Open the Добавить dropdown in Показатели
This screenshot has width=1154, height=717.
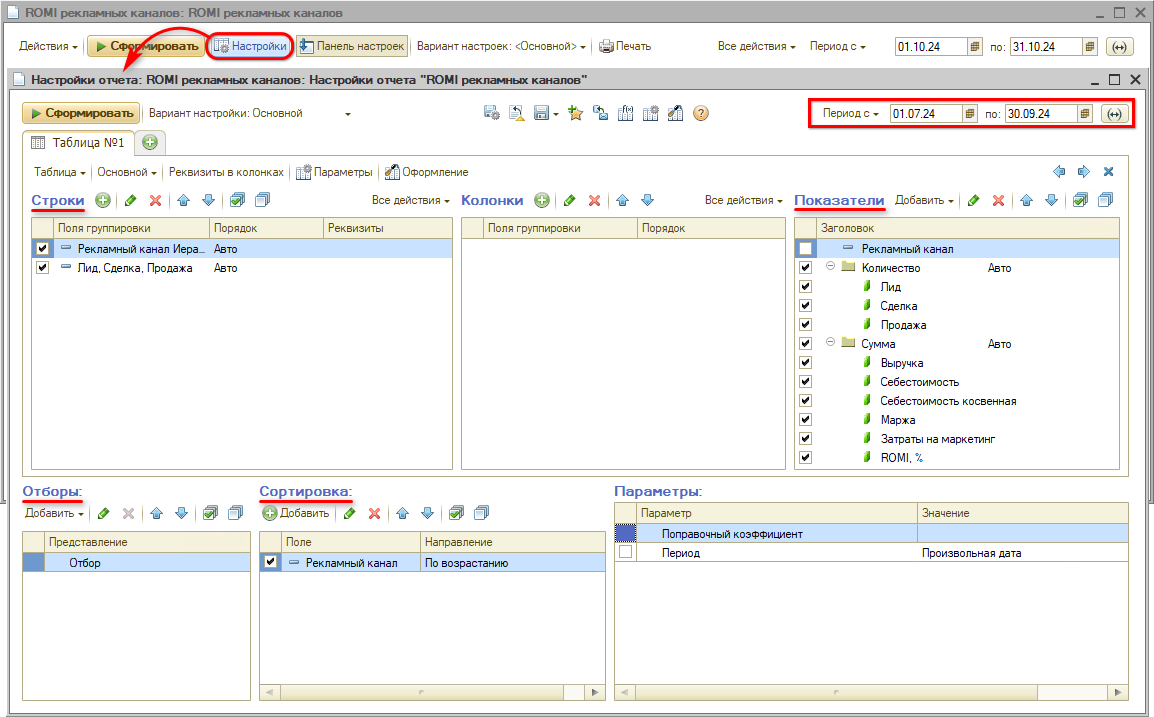[x=924, y=200]
